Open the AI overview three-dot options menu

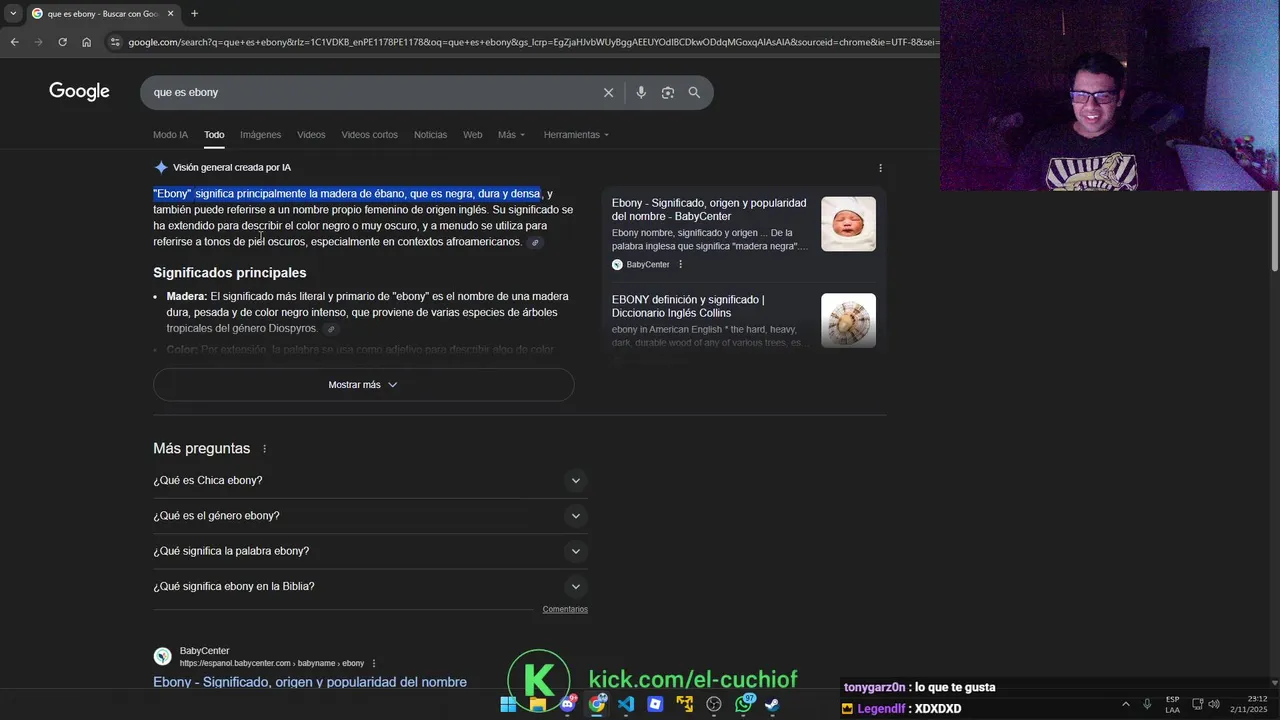880,168
